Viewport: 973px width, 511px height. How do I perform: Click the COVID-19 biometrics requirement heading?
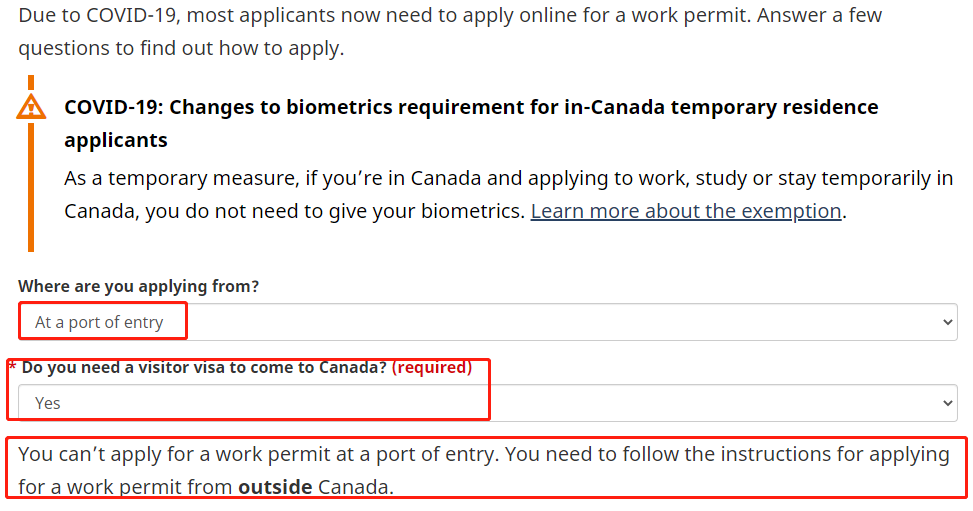pyautogui.click(x=470, y=107)
